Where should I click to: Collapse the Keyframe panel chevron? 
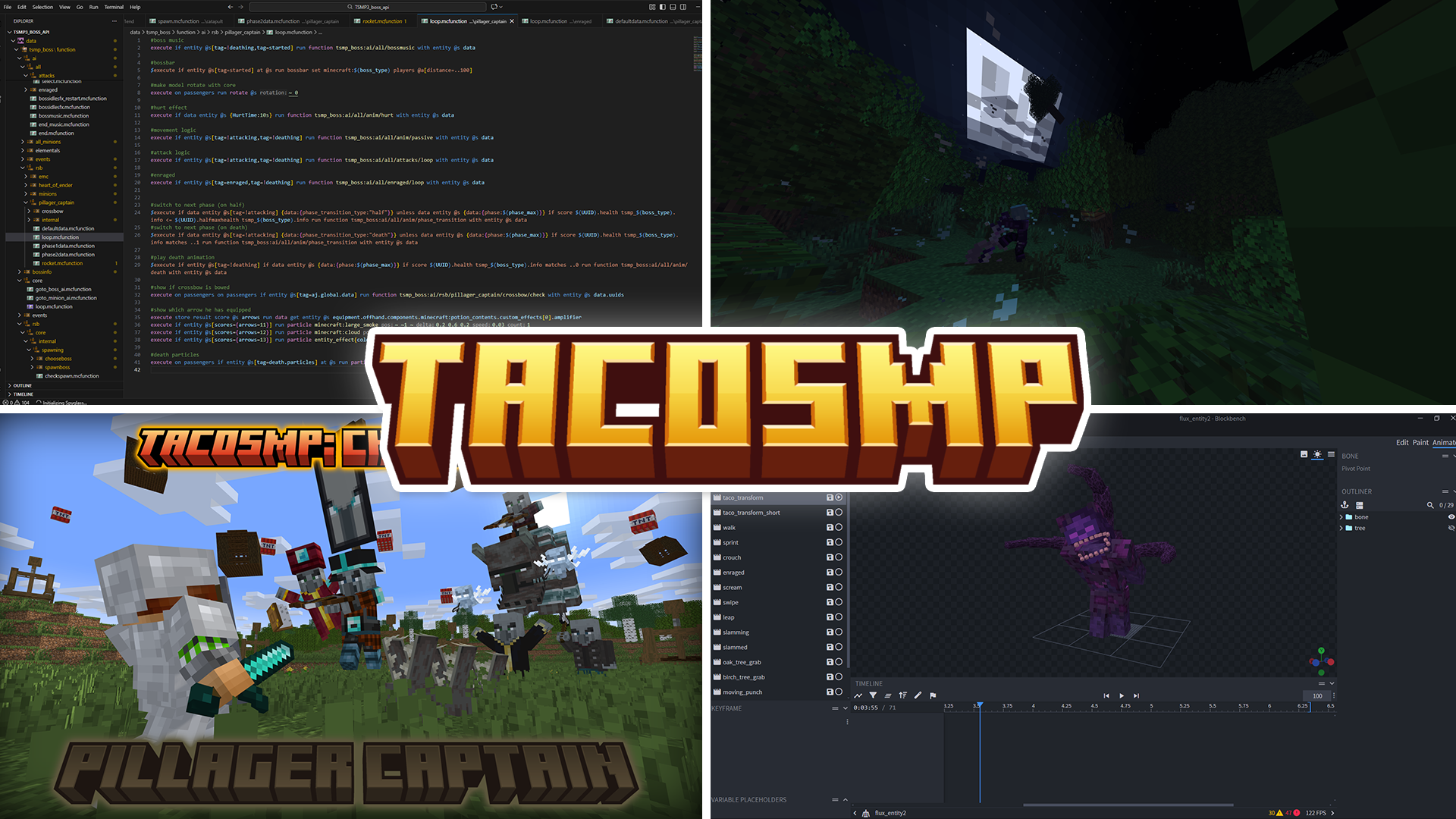(x=846, y=708)
